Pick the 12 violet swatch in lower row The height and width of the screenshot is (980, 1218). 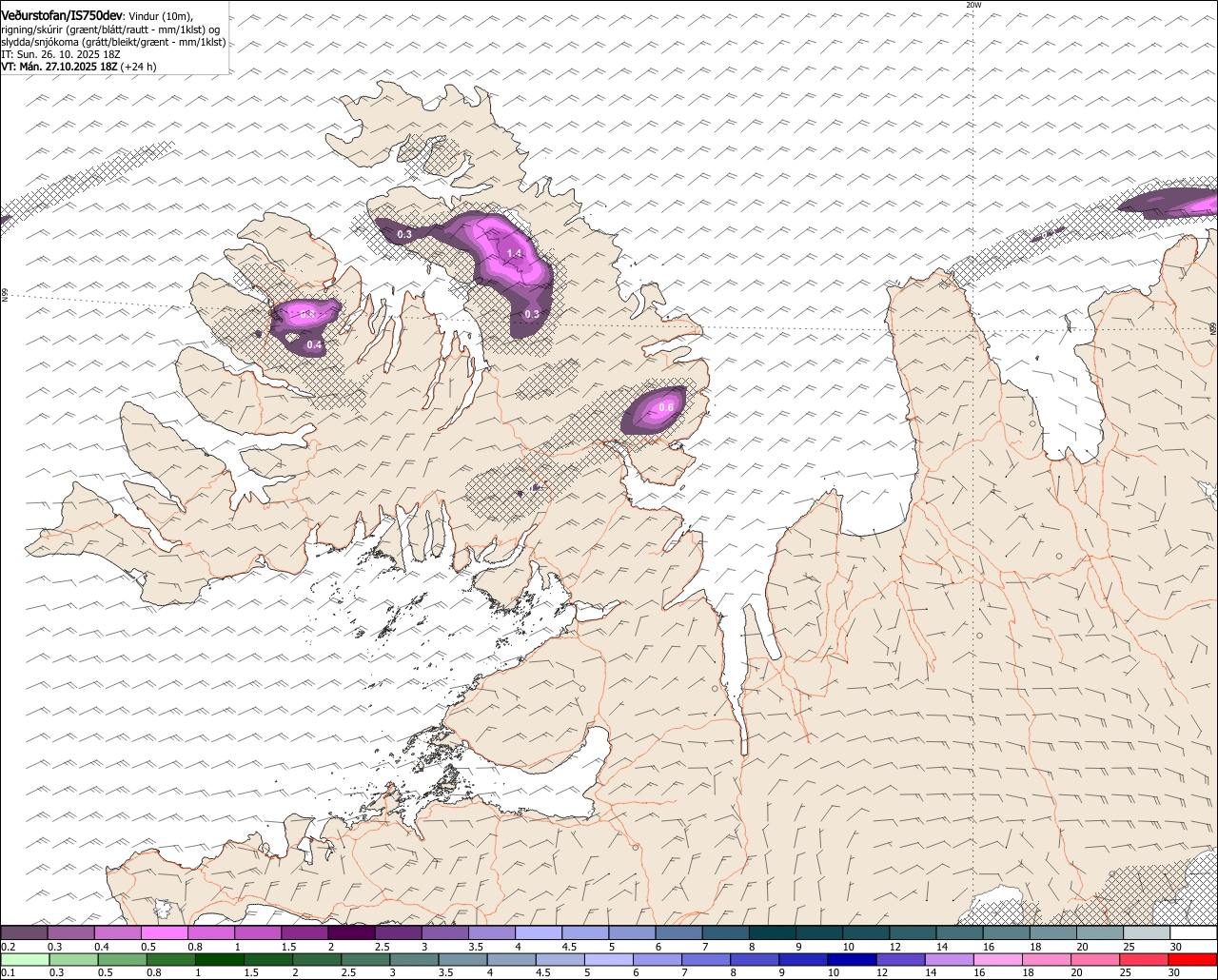pos(901,959)
